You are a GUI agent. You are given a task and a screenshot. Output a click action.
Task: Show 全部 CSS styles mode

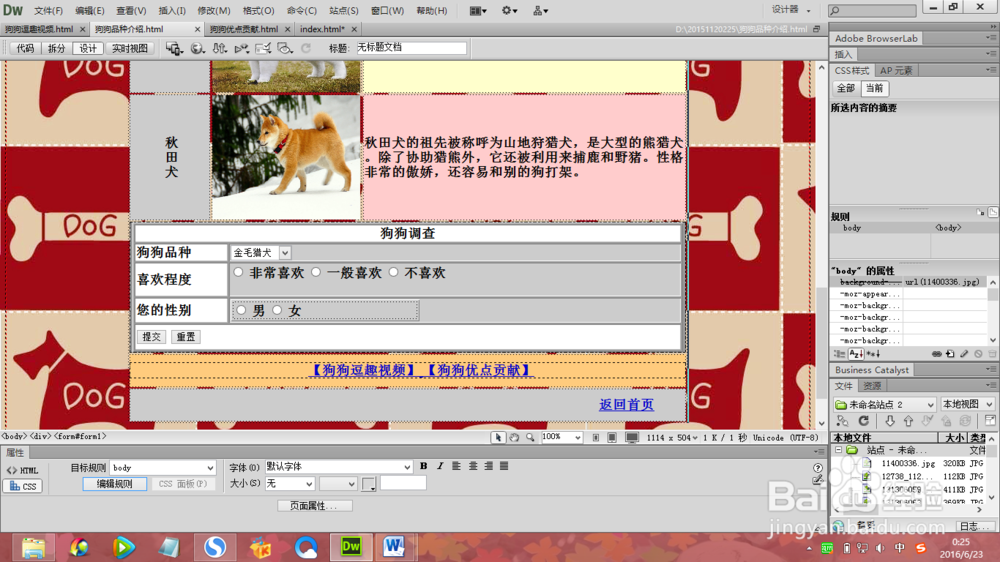(846, 88)
